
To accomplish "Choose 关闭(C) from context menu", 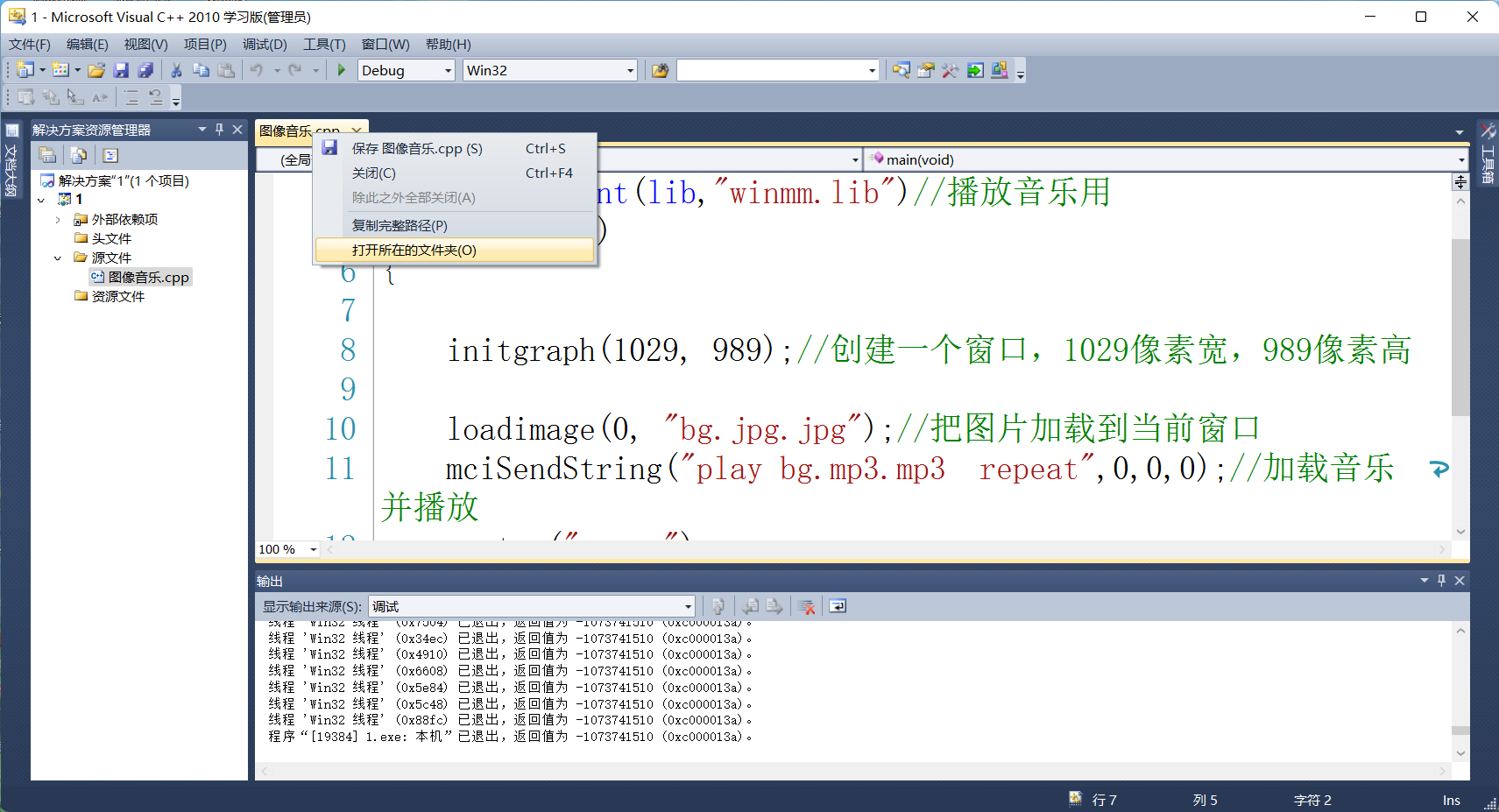I will pos(455,173).
